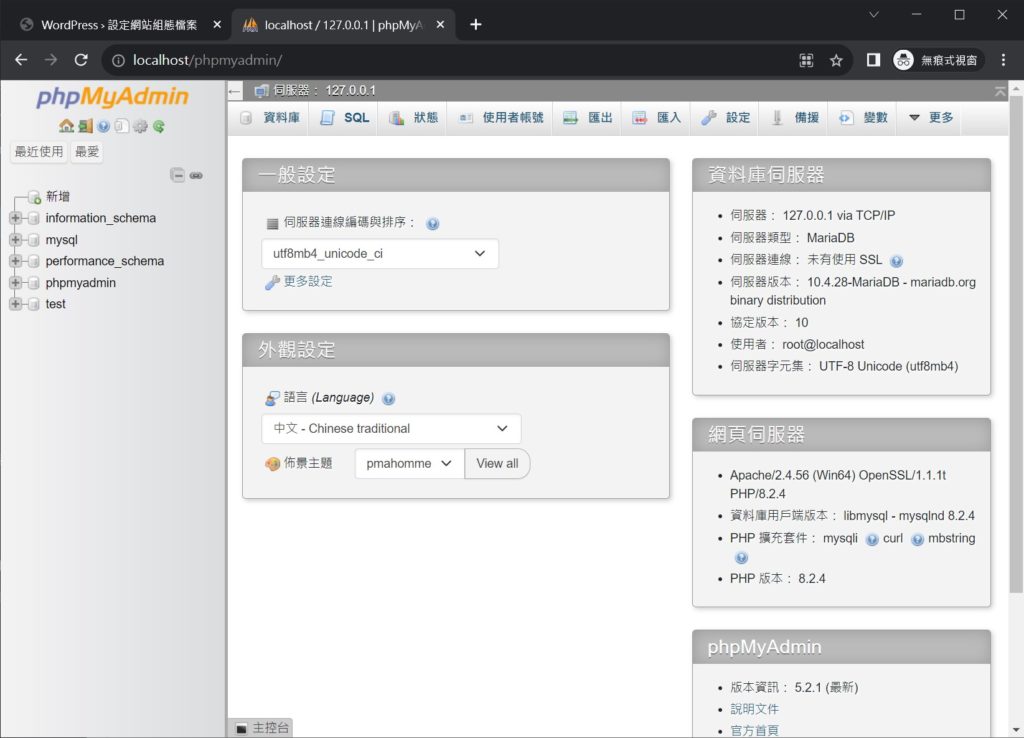Close the localhost phpMyAdmin browser tab
The image size is (1024, 738).
click(x=440, y=25)
